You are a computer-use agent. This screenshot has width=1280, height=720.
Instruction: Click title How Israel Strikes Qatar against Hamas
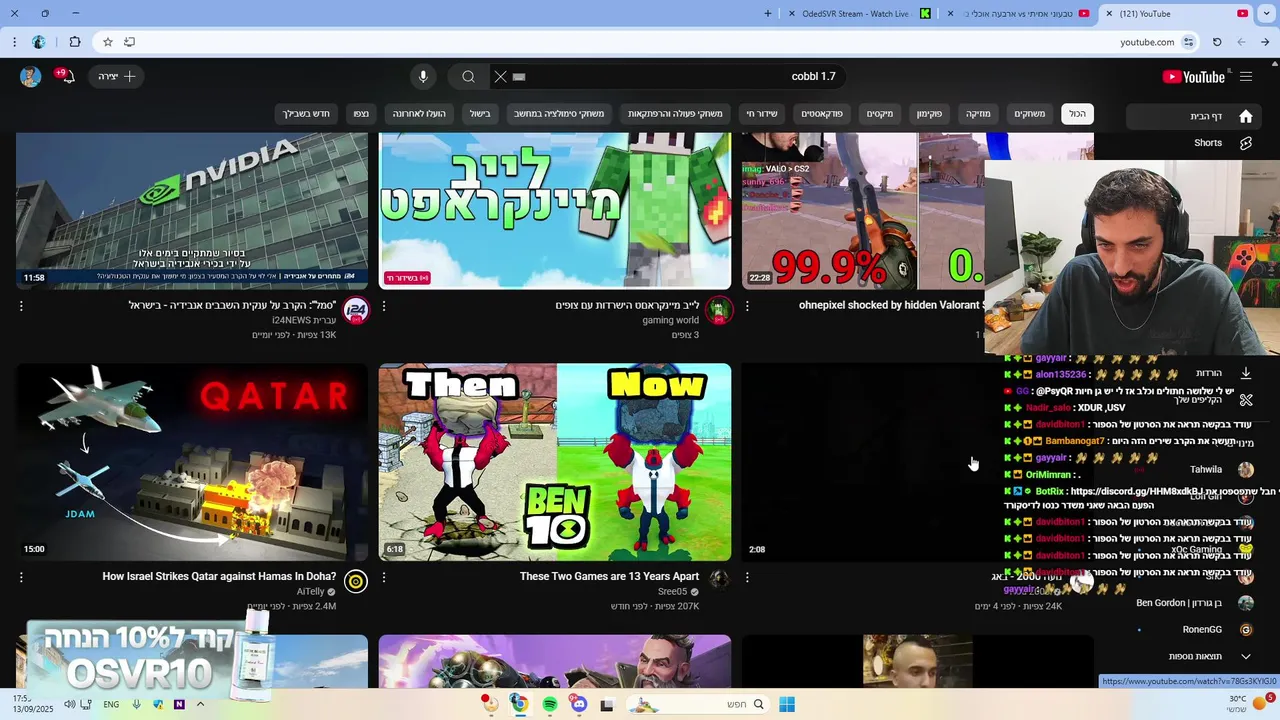coord(219,577)
